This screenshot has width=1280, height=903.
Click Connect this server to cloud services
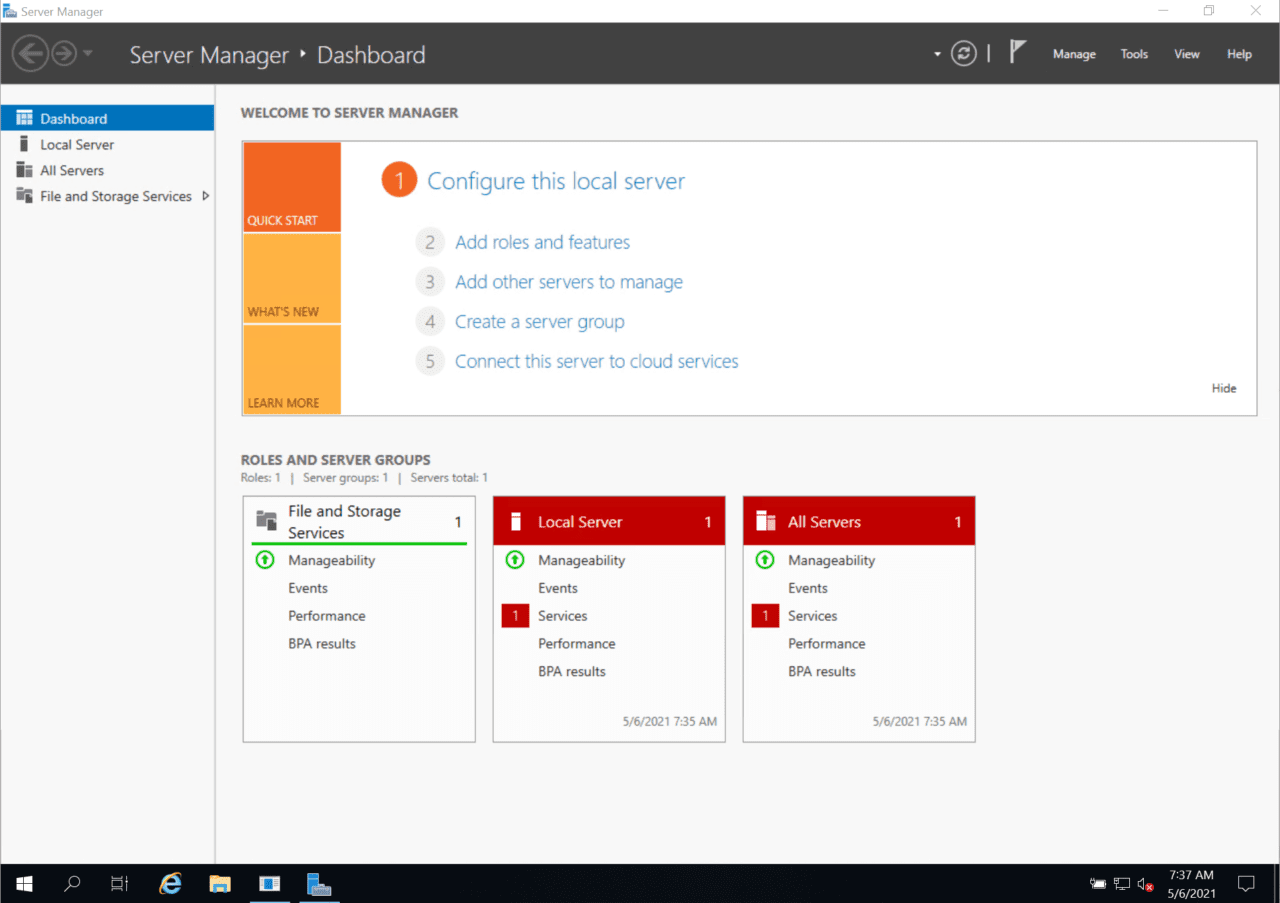(x=597, y=361)
